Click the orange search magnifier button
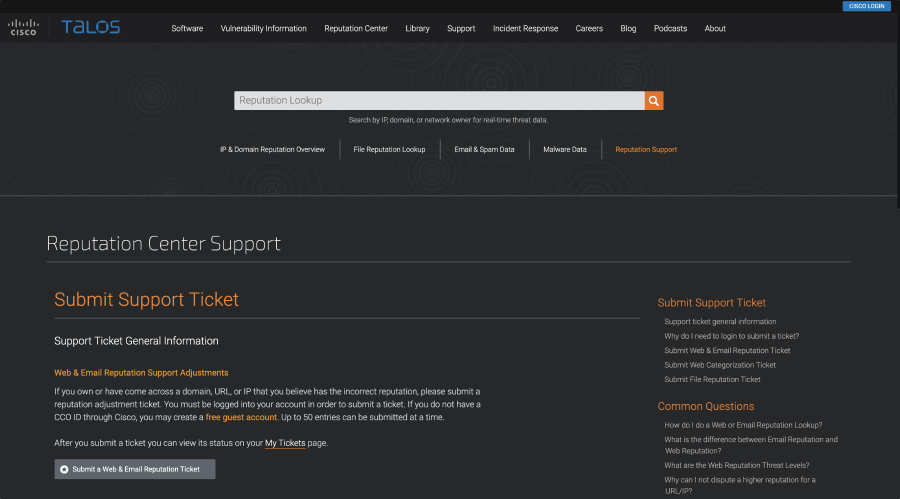Viewport: 900px width, 499px height. tap(654, 100)
